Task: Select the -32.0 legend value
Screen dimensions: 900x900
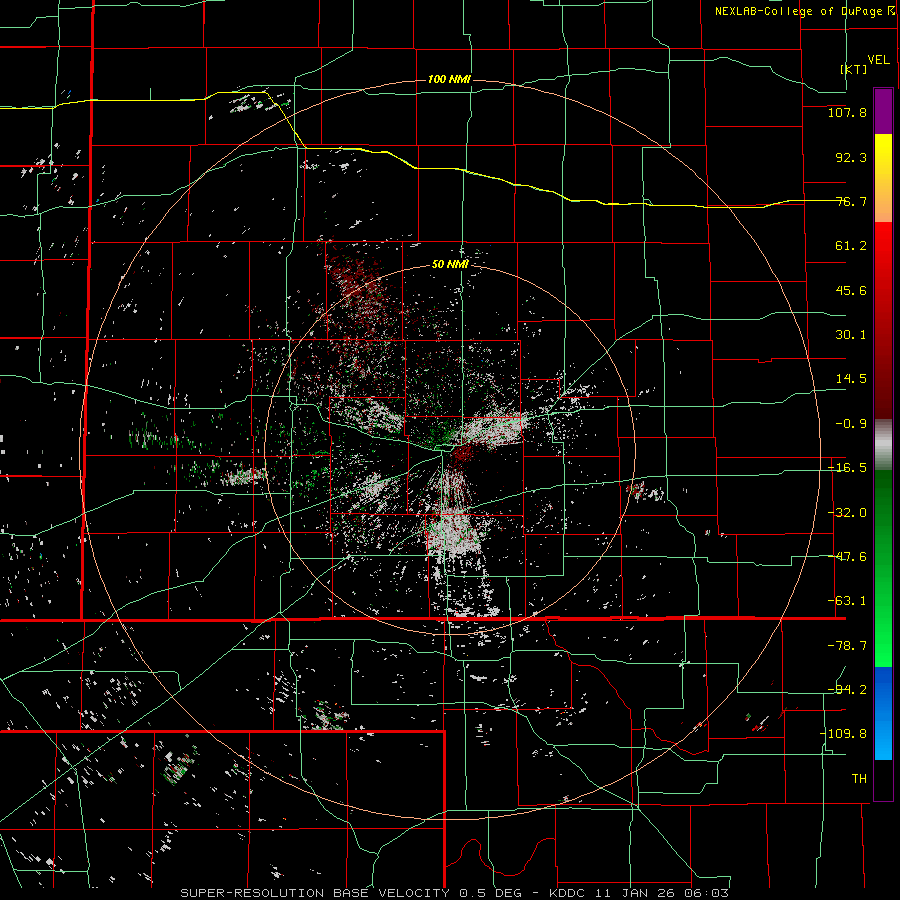Action: [x=847, y=513]
